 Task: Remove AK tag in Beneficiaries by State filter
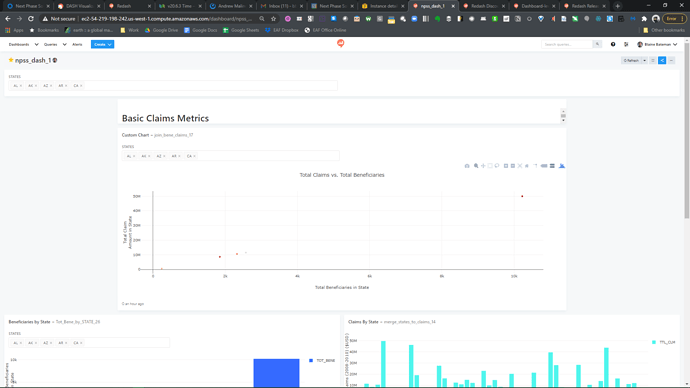tap(36, 343)
